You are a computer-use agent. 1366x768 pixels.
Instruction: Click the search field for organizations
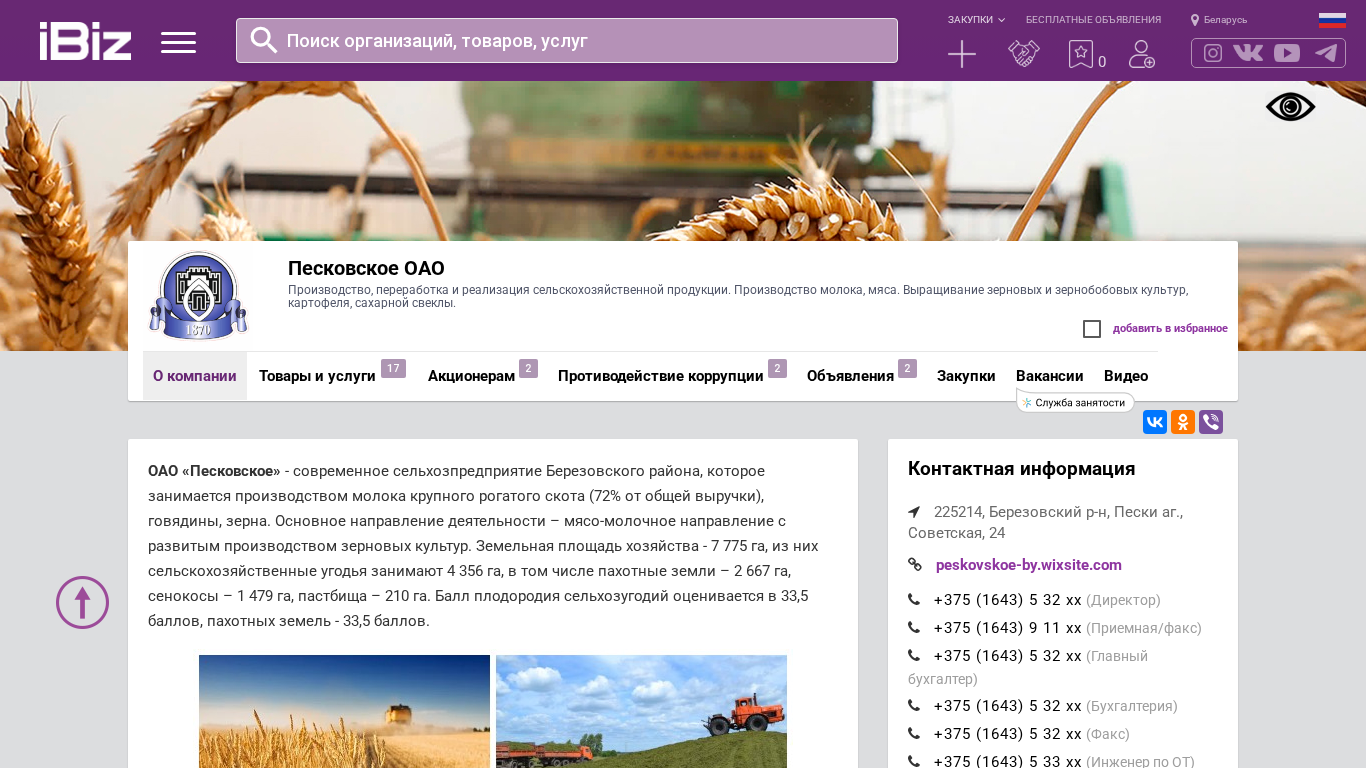(x=580, y=41)
